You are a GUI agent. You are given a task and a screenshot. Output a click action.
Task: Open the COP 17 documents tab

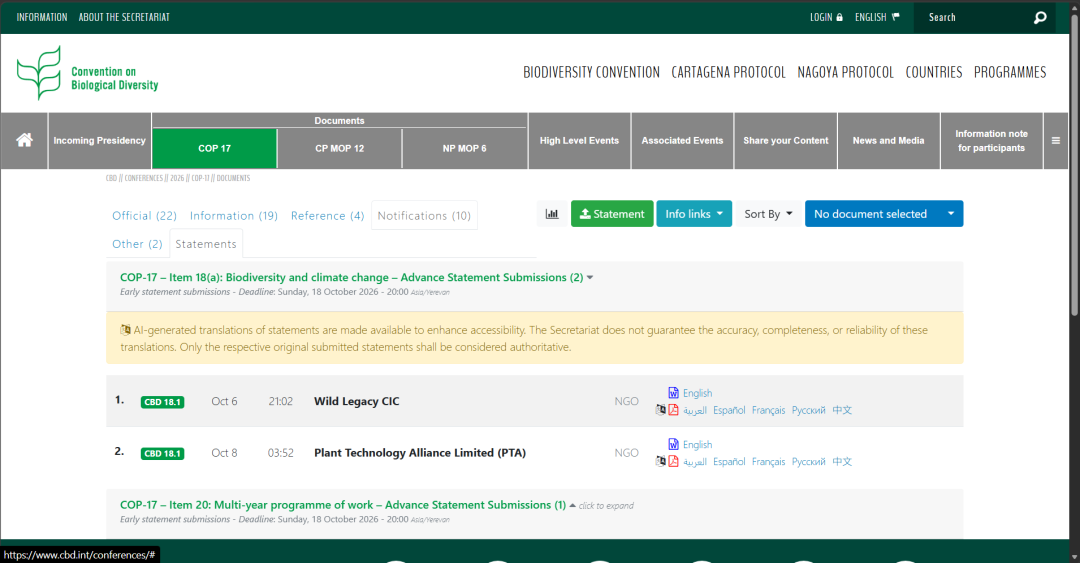pos(214,148)
